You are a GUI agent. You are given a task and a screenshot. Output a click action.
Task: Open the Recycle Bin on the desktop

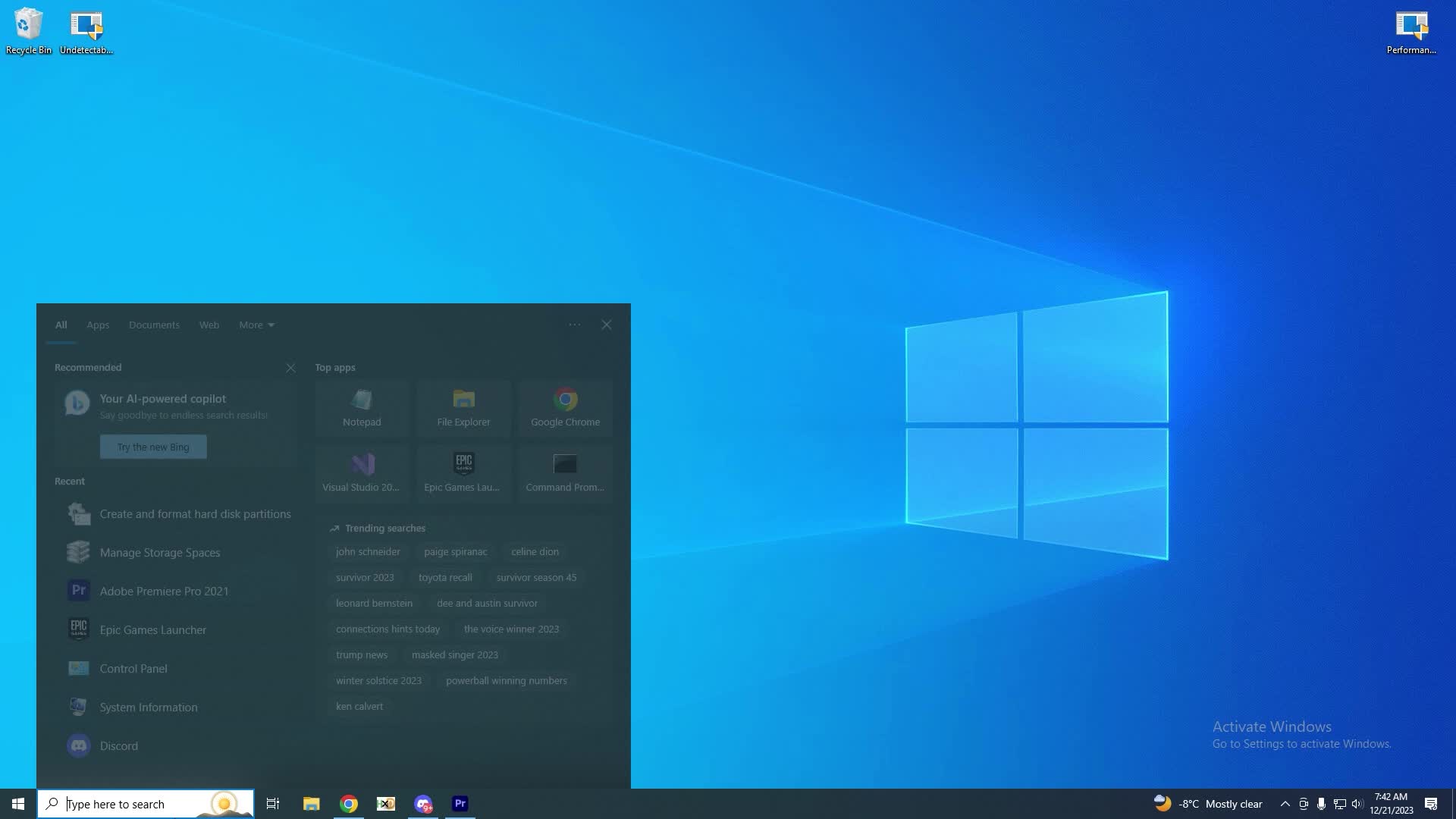coord(27,24)
